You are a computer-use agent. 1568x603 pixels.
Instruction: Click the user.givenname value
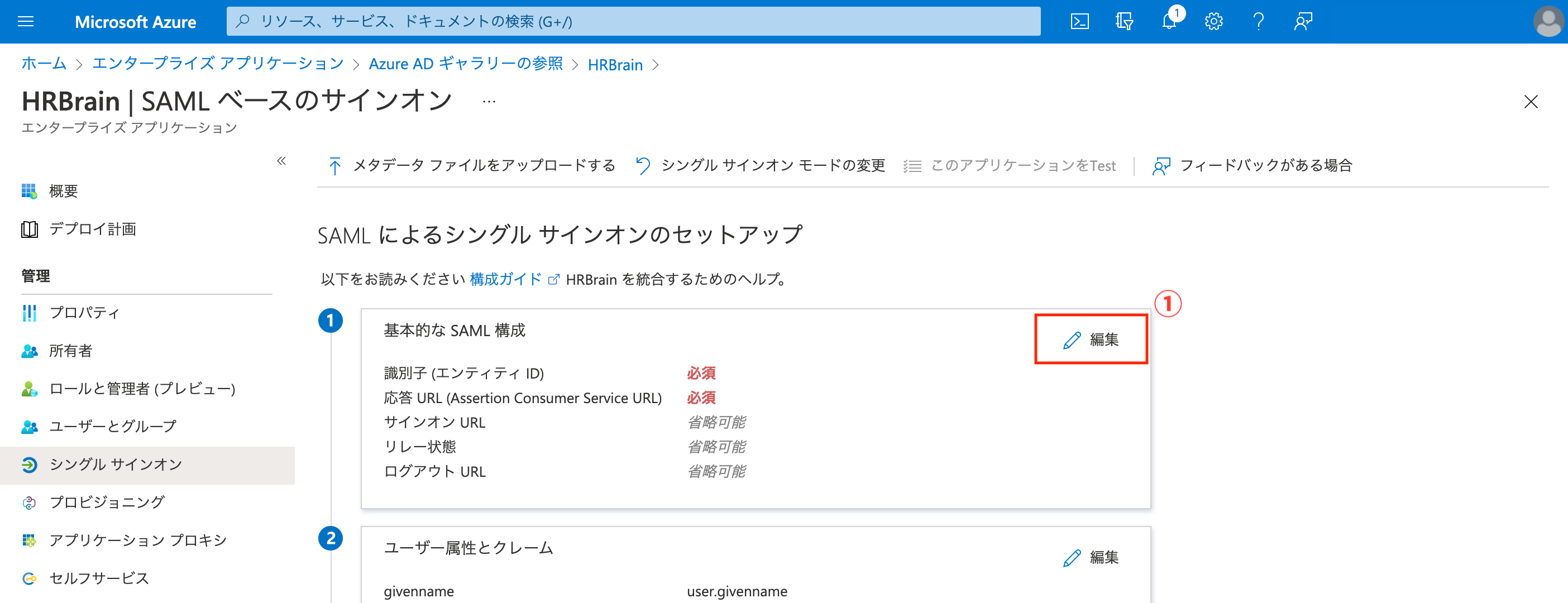tap(737, 591)
